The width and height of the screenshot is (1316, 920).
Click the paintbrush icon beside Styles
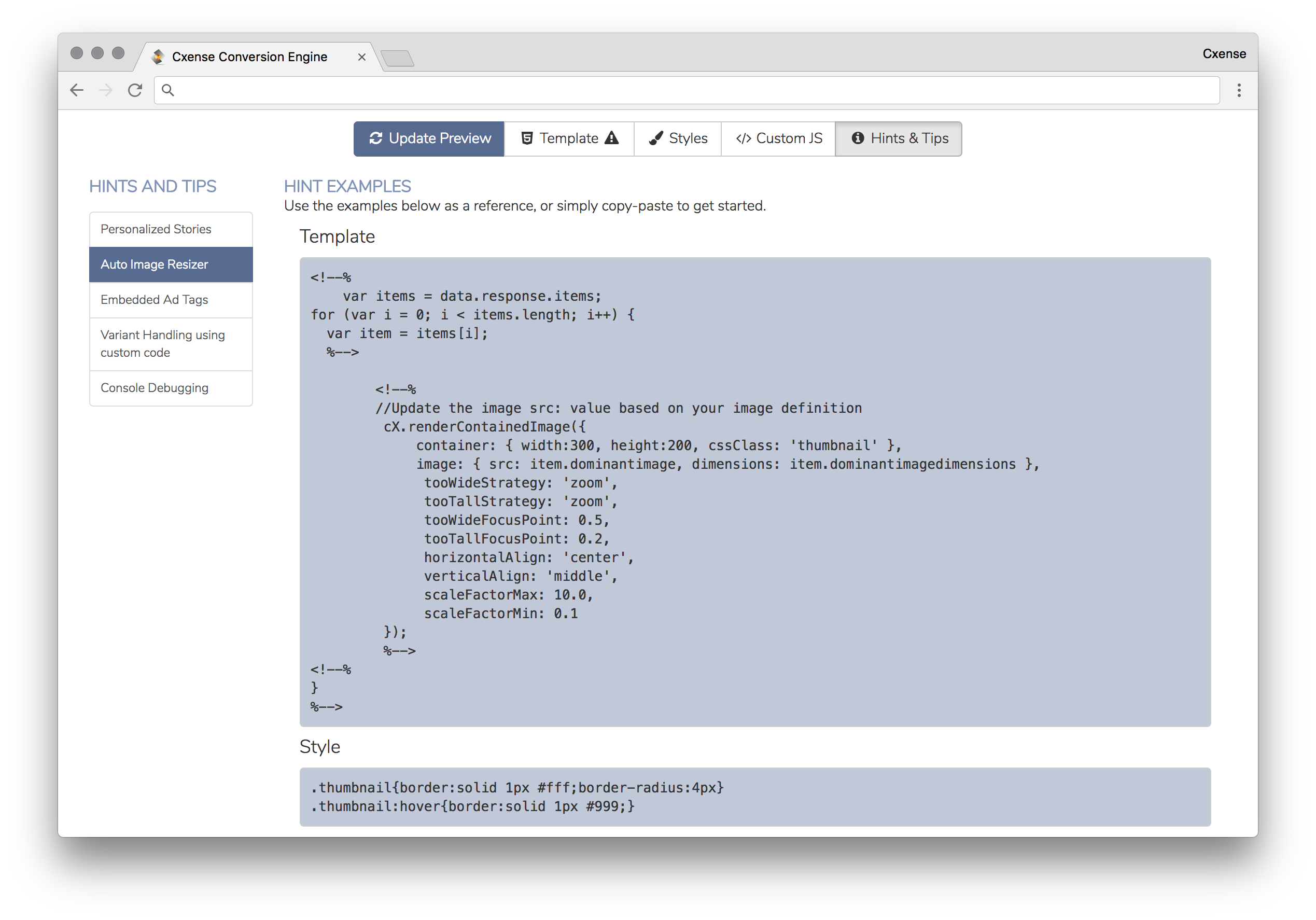click(x=656, y=138)
